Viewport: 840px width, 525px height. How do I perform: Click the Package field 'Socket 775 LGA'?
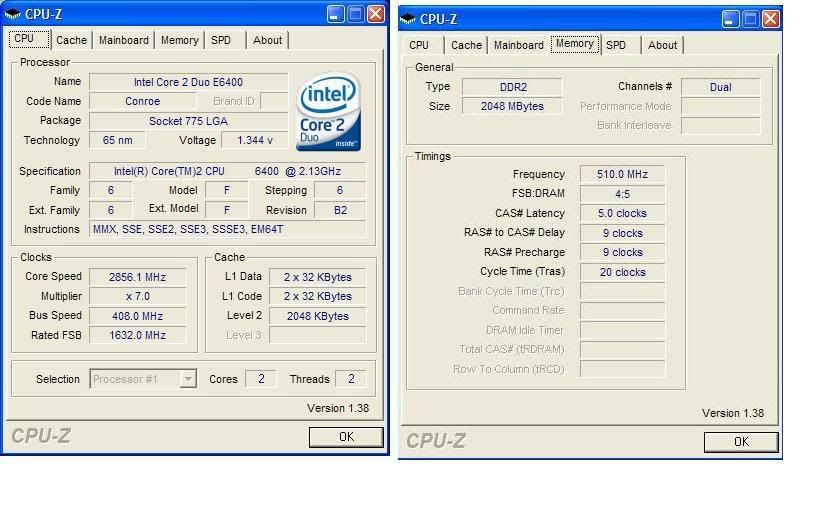click(189, 121)
